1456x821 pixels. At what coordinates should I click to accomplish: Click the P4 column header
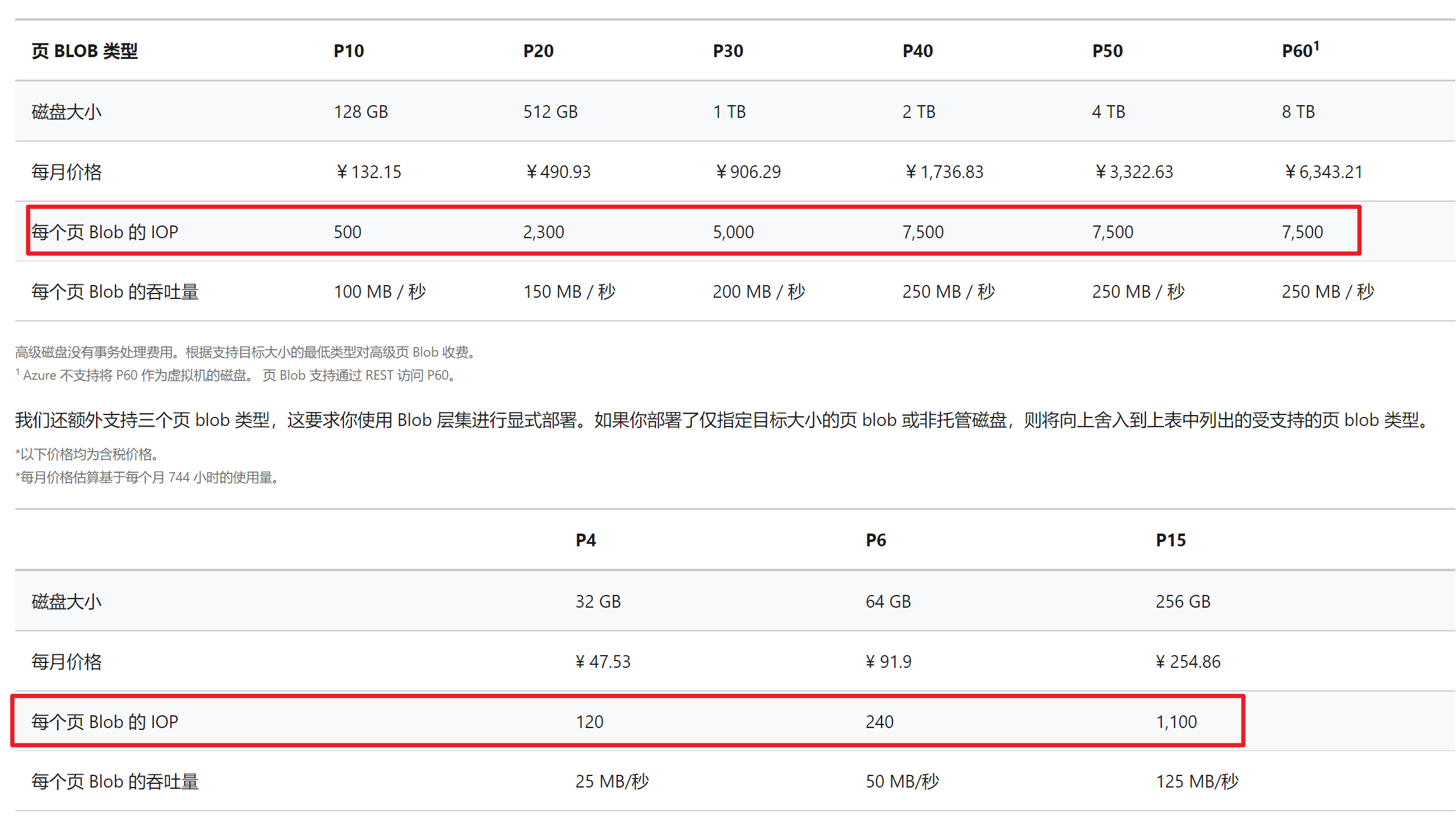(x=585, y=540)
